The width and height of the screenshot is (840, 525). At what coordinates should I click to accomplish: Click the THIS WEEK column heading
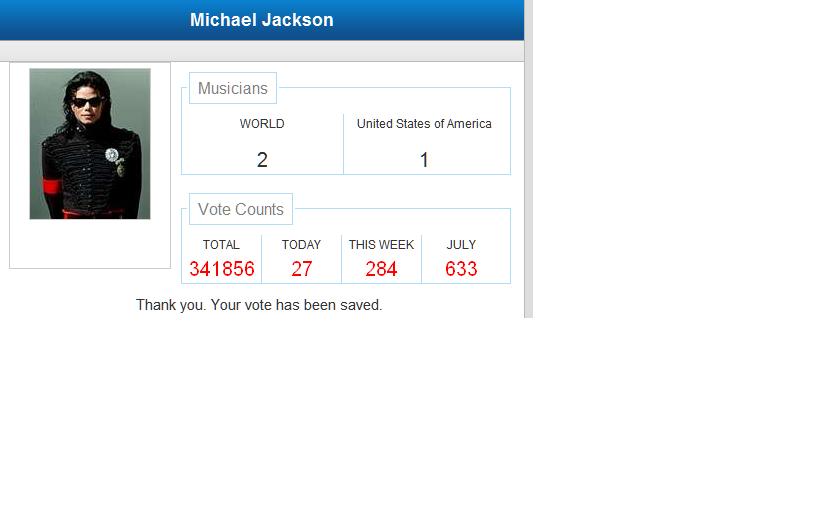point(381,245)
